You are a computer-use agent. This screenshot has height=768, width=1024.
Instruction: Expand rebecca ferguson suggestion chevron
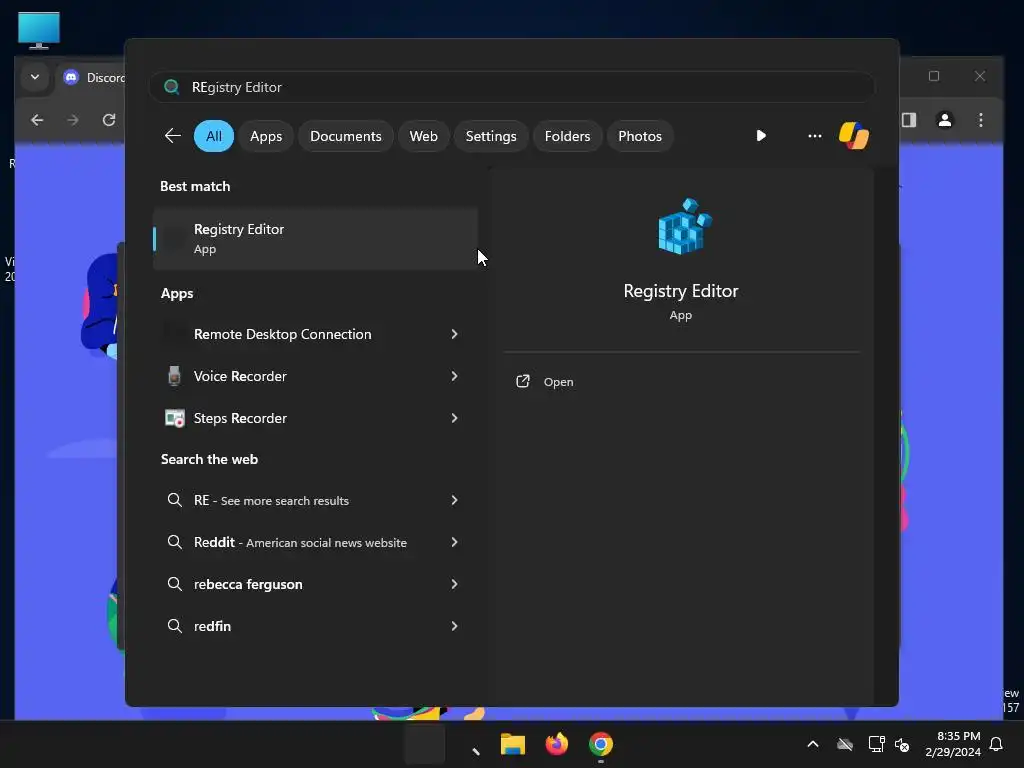pos(455,584)
